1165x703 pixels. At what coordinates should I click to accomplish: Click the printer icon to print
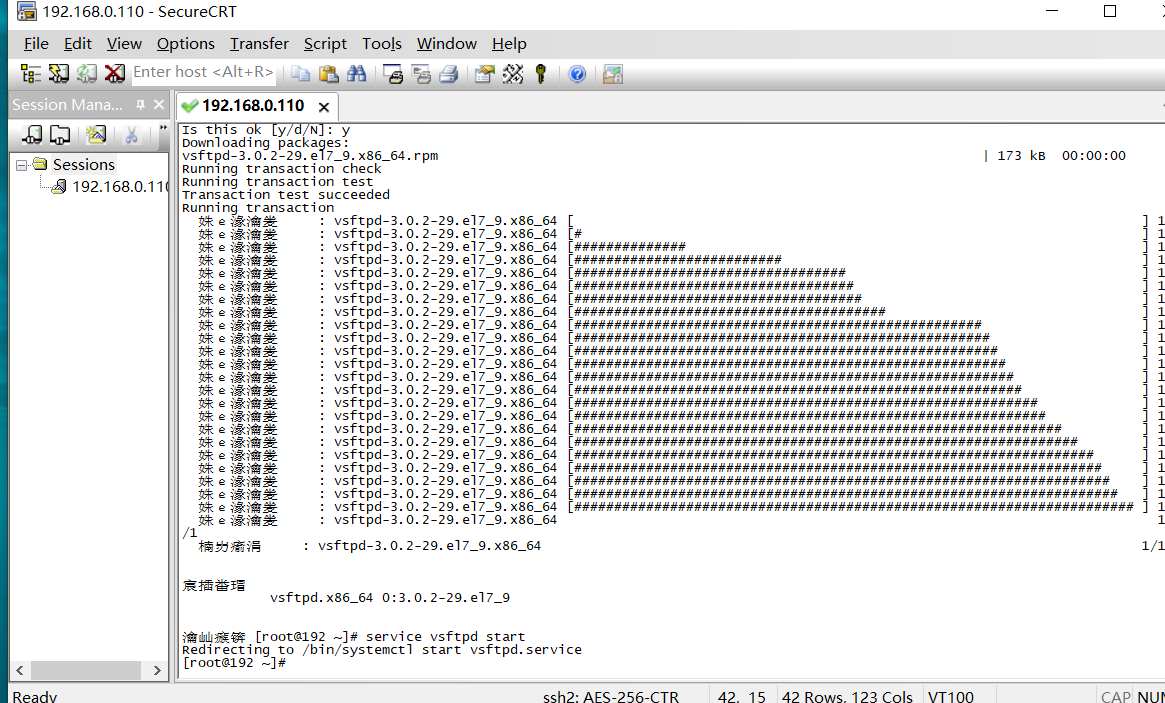449,74
